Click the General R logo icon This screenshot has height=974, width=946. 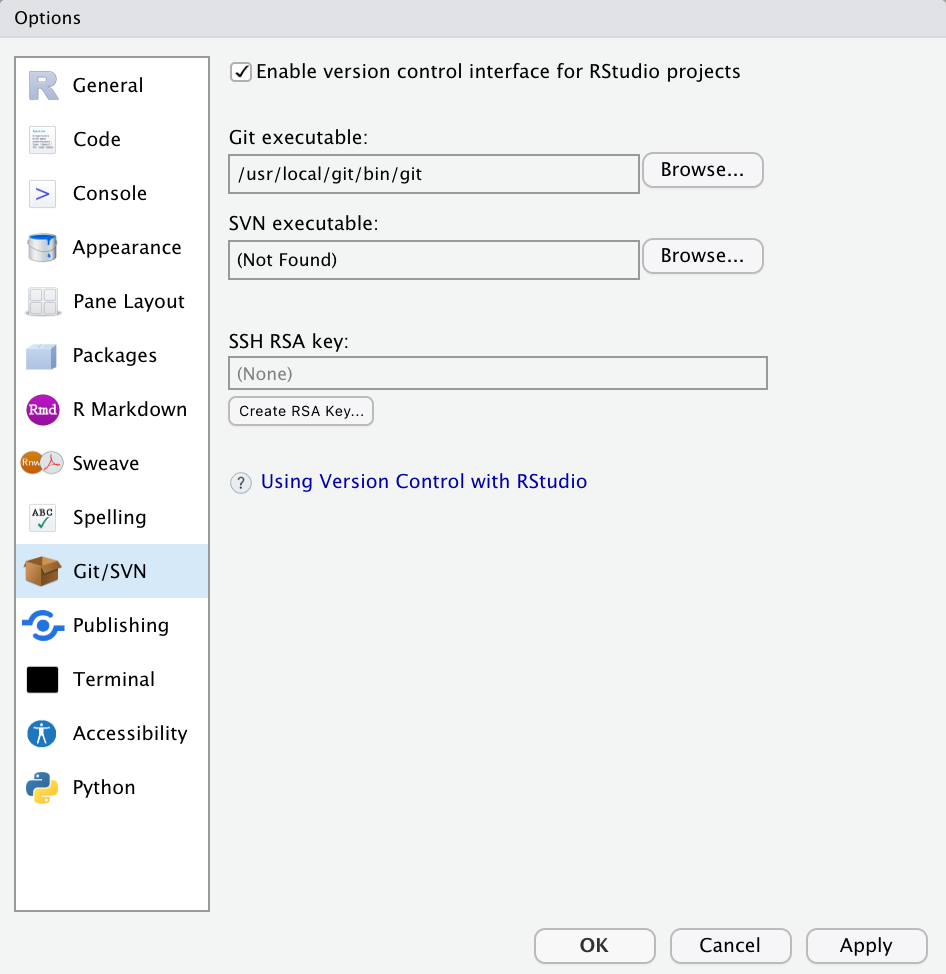click(43, 86)
